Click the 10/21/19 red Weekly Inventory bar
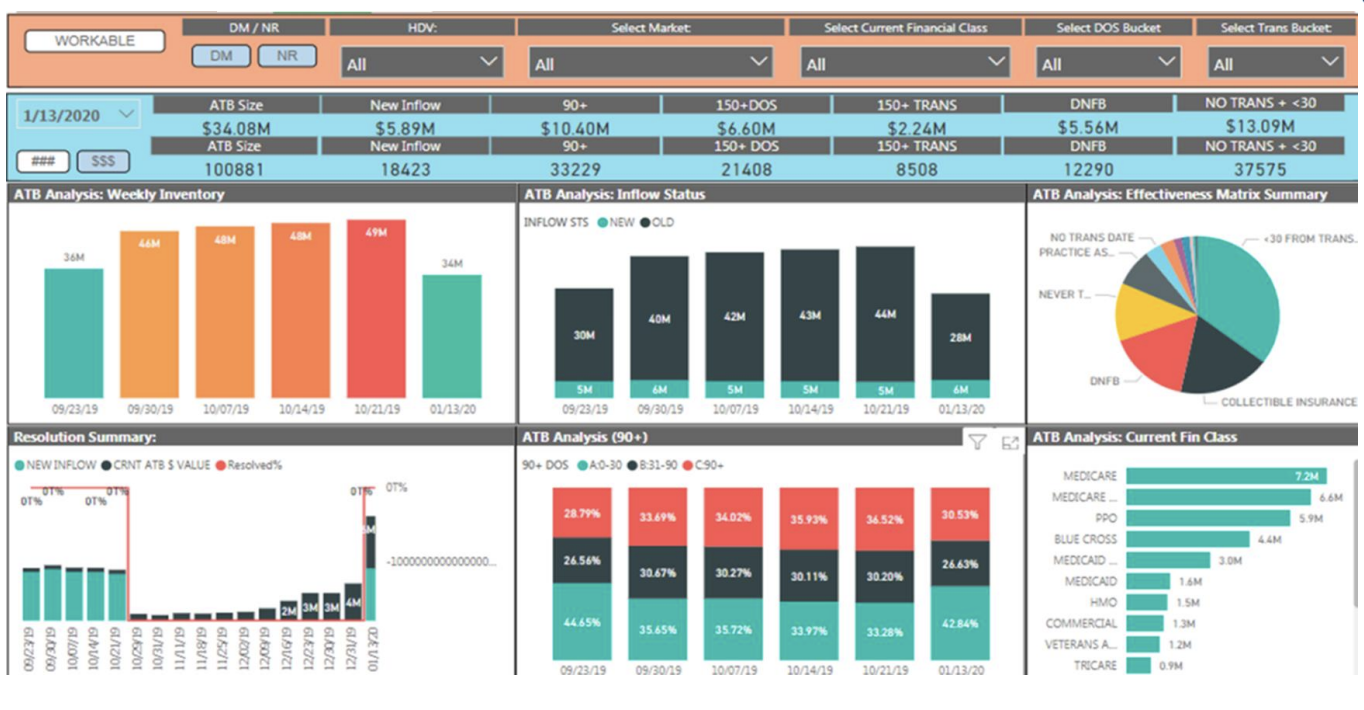The height and width of the screenshot is (710, 1364). point(377,308)
